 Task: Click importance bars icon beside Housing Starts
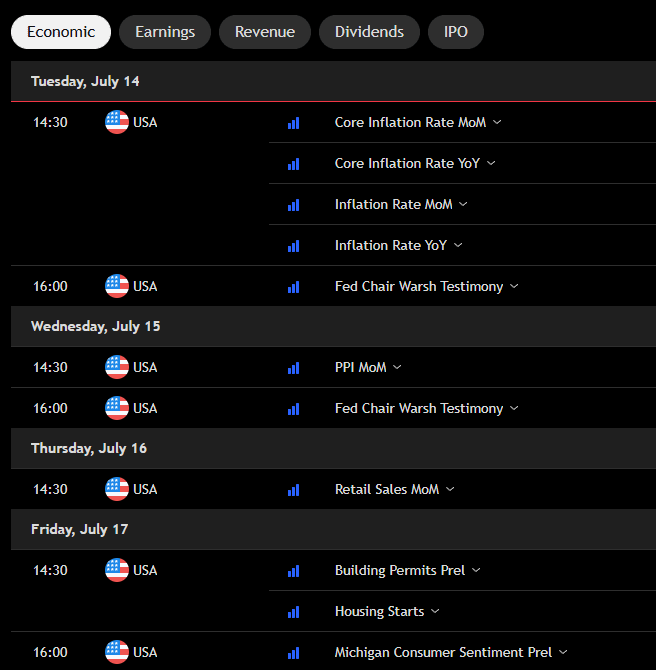294,612
